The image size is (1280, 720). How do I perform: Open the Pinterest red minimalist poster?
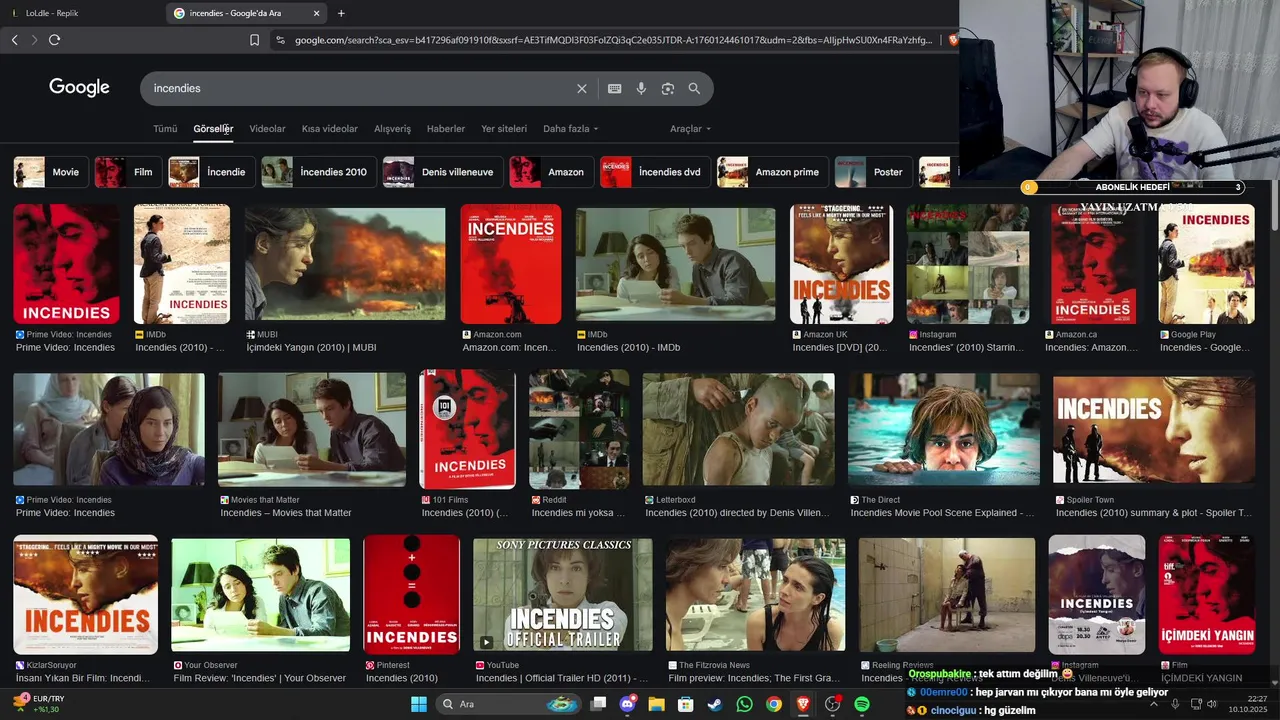point(412,594)
